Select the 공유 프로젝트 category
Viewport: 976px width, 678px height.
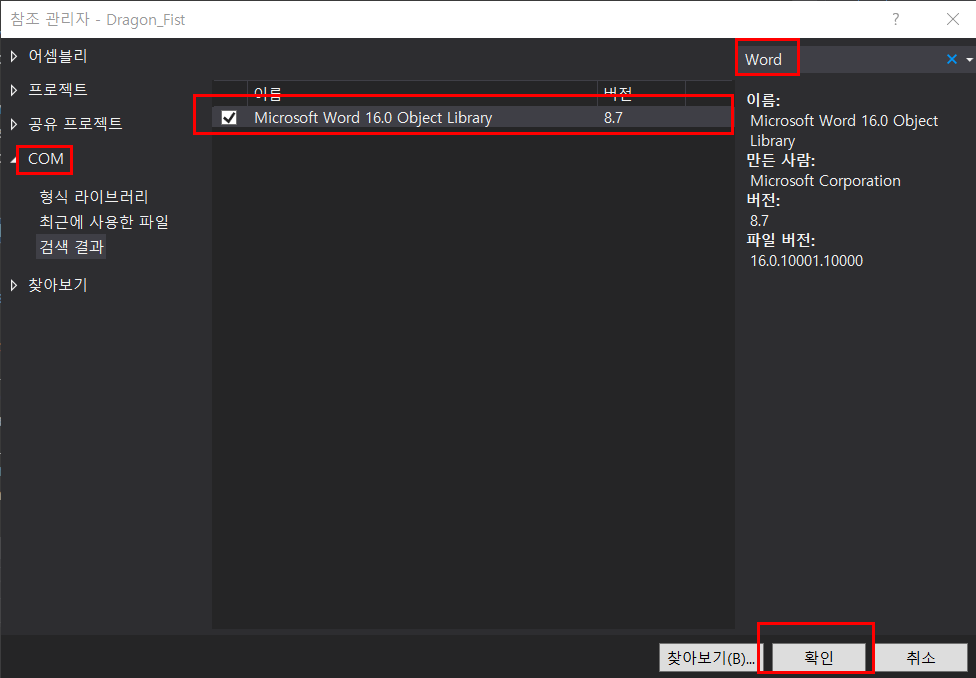click(x=75, y=124)
